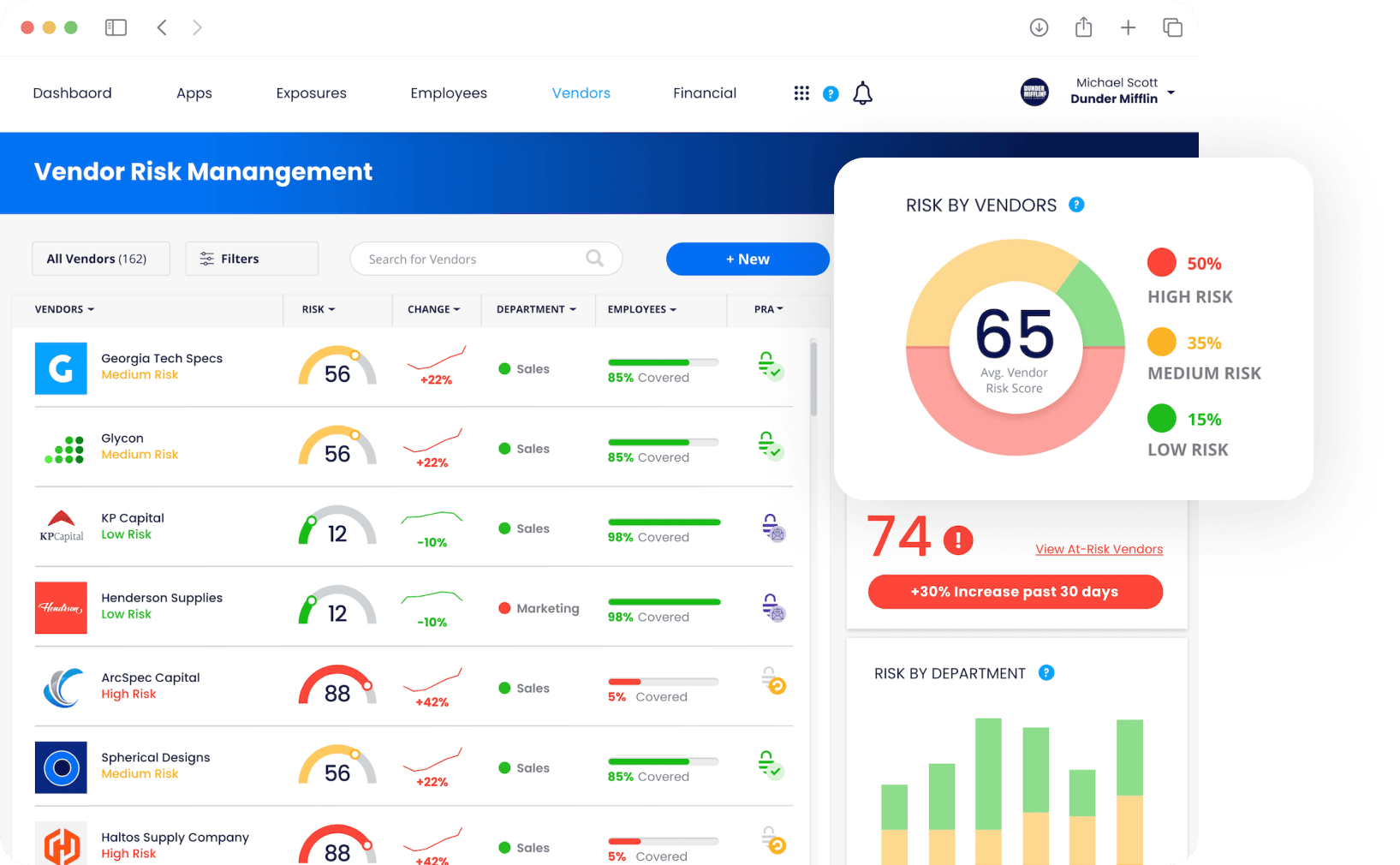Open the View At-Risk Vendors link
The height and width of the screenshot is (865, 1400).
click(x=1099, y=549)
